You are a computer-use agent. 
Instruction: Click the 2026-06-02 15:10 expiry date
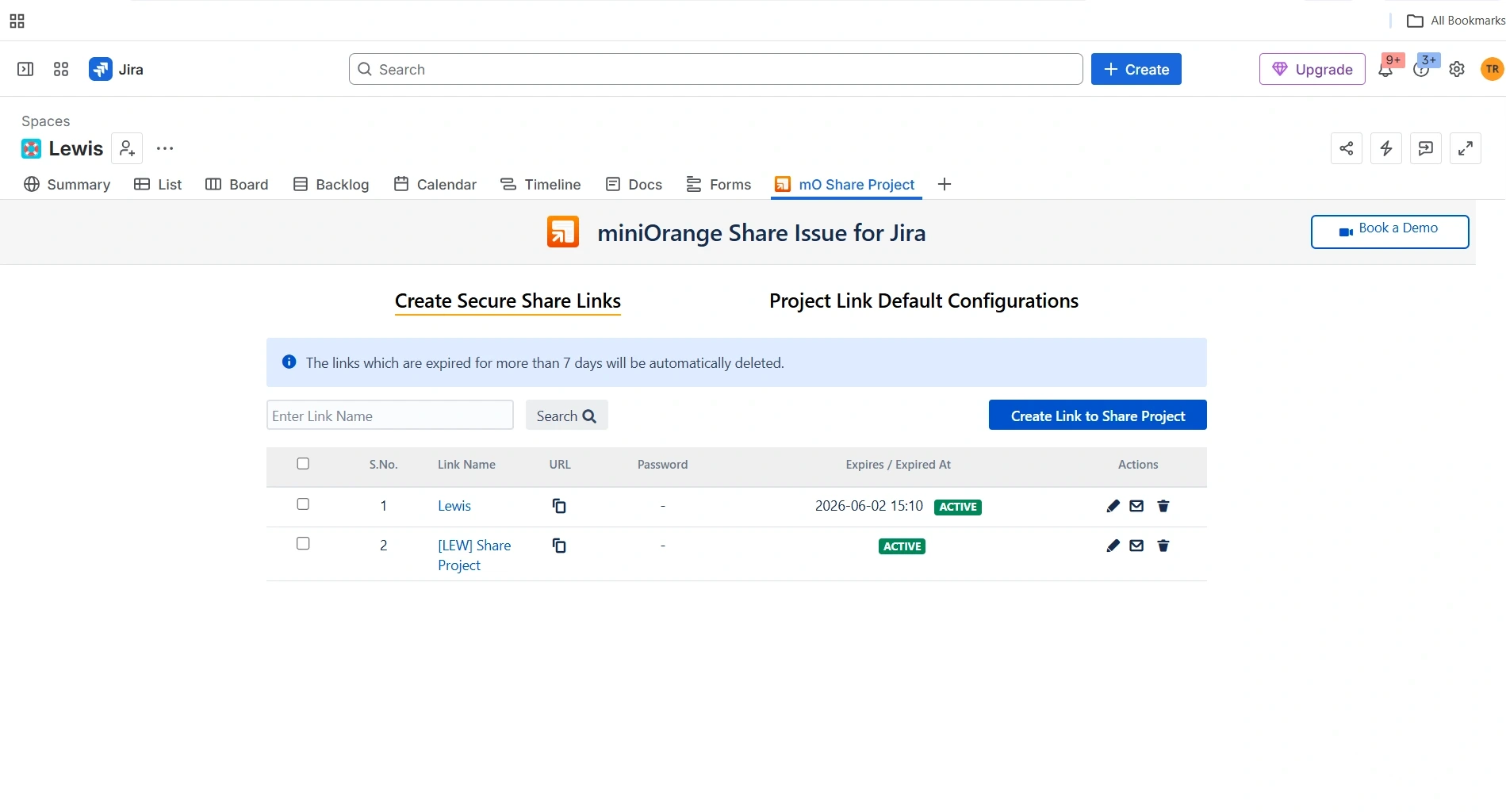click(x=869, y=506)
